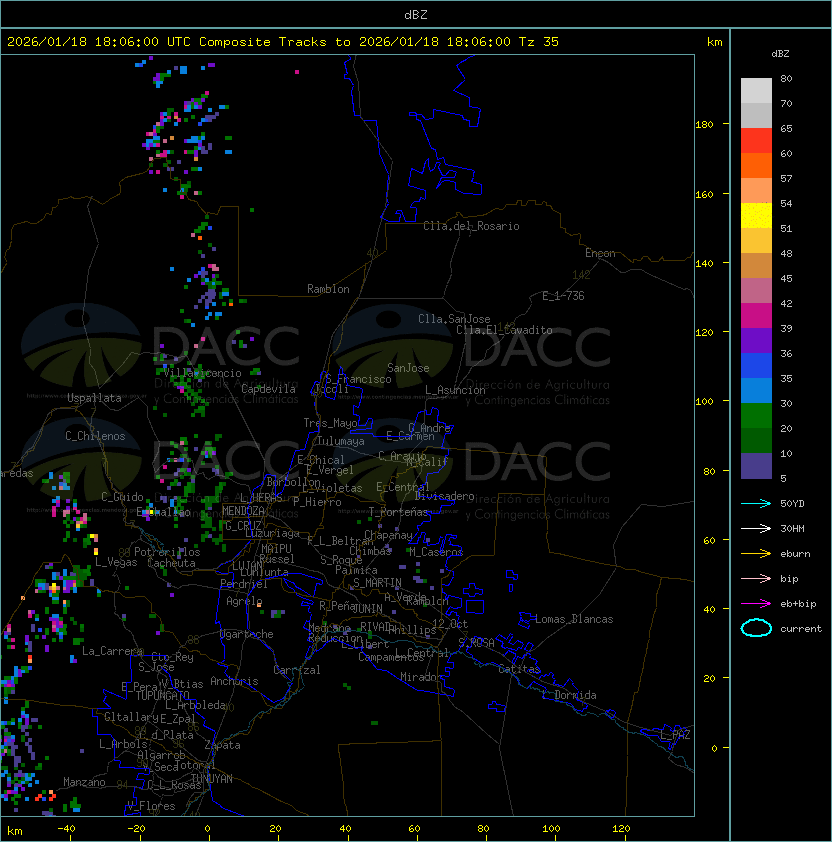Click the 'Composite Tracks' timestamp header text
832x842 pixels.
coord(283,42)
